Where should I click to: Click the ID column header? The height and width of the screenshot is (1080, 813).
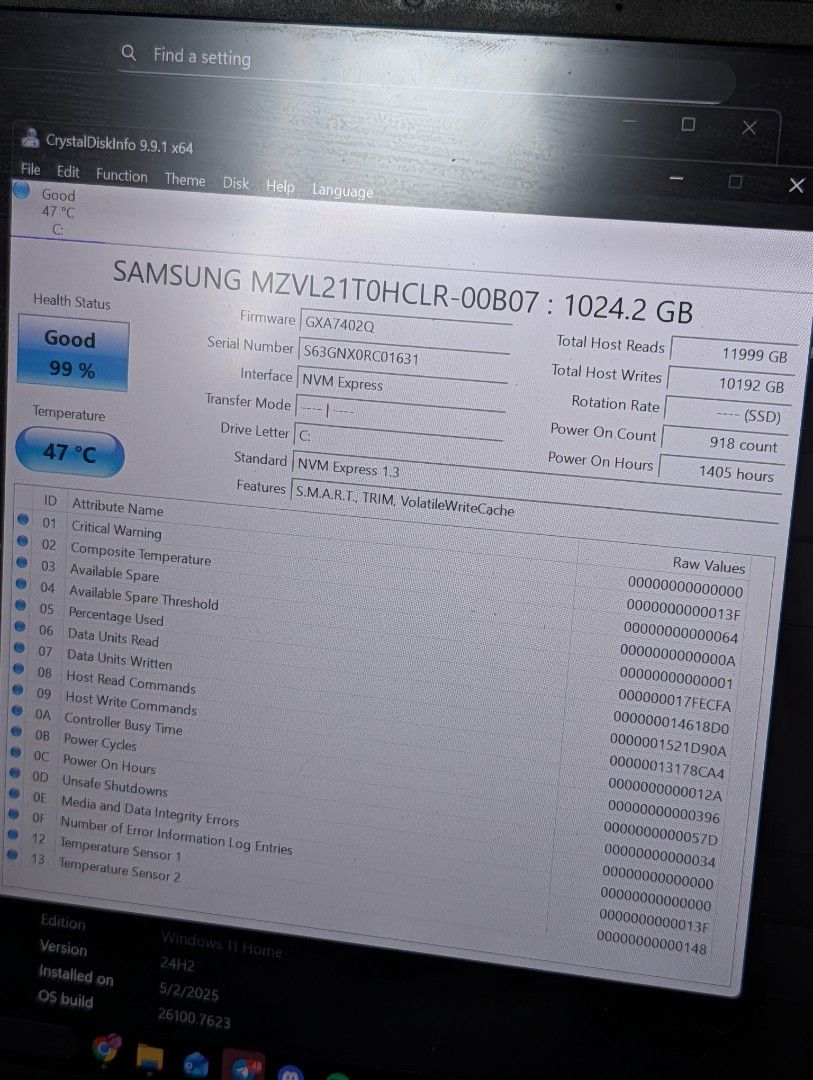[50, 501]
